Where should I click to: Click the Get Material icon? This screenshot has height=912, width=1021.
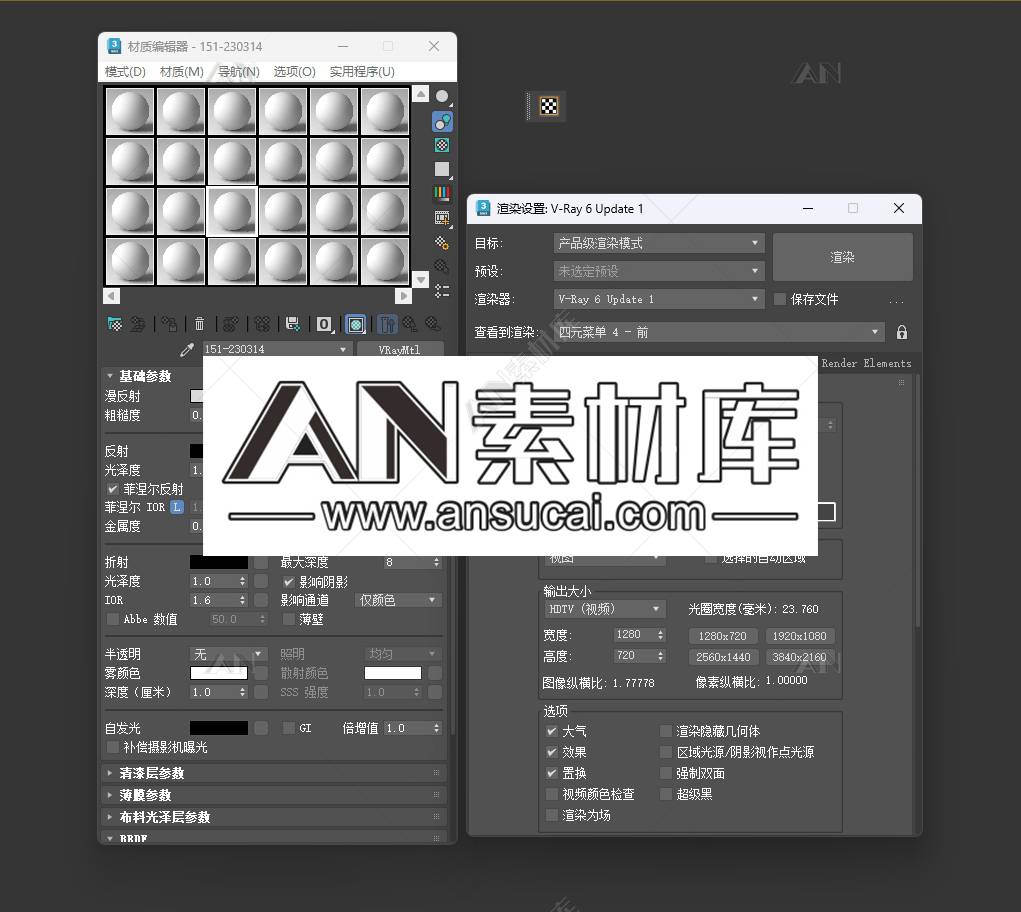pyautogui.click(x=115, y=324)
